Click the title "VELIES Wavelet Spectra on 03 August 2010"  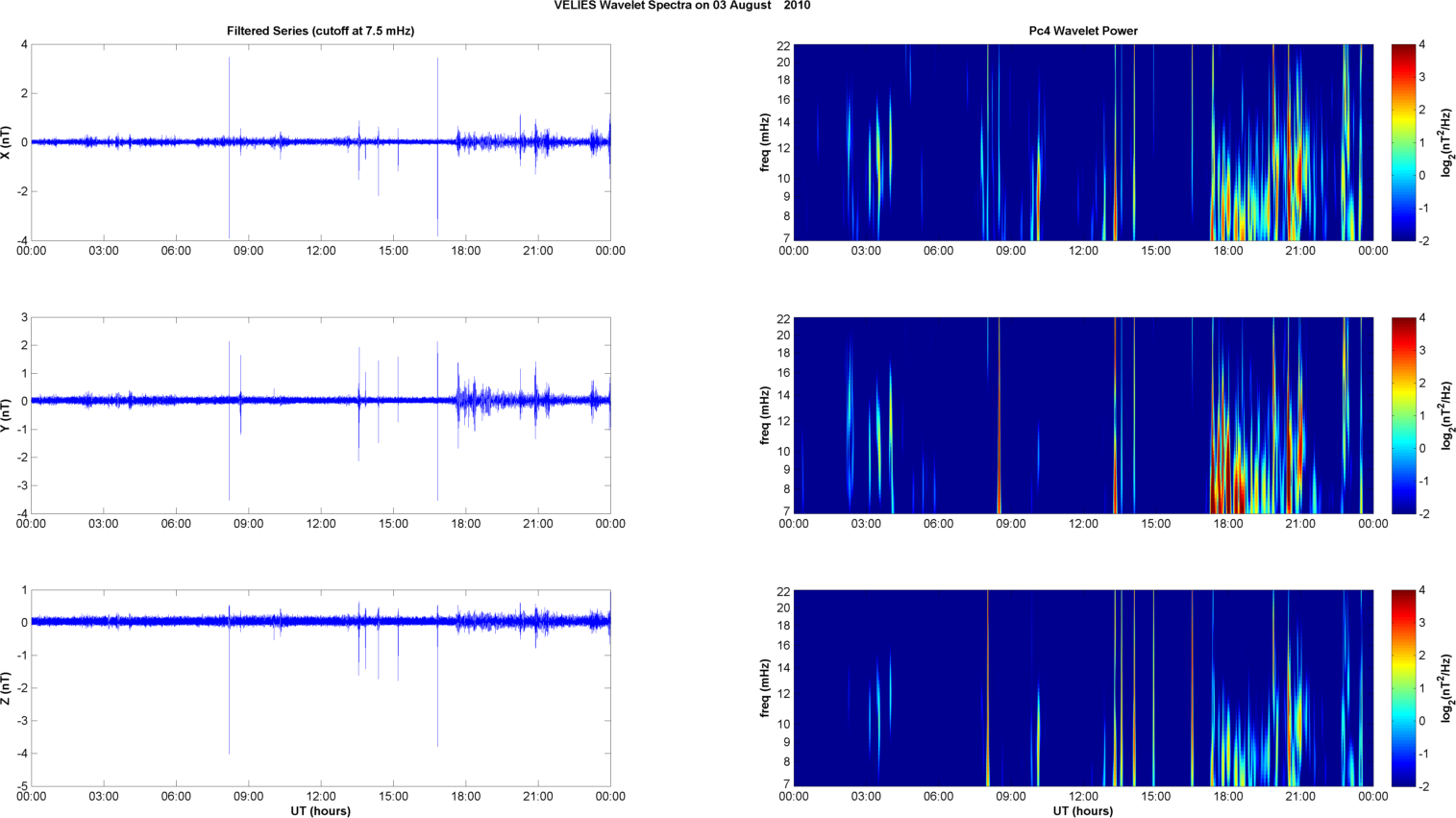point(682,6)
